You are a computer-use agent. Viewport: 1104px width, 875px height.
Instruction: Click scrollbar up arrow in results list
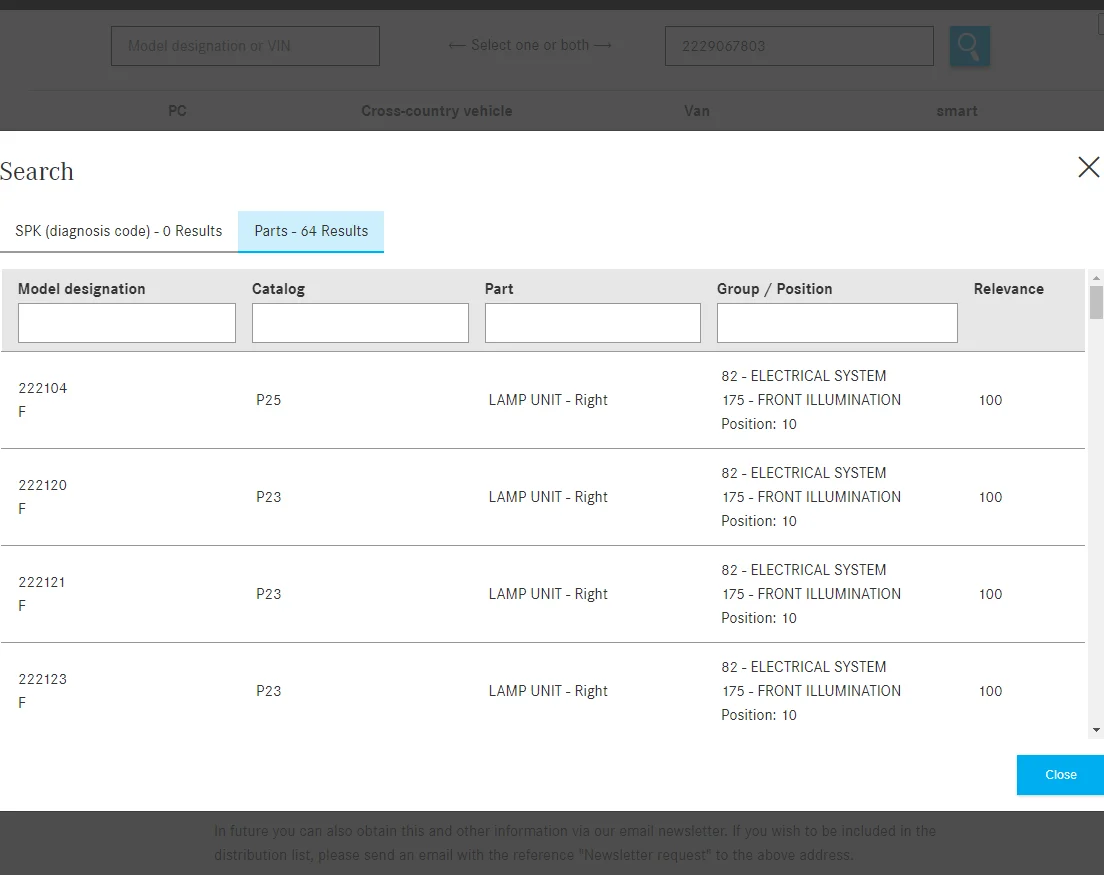point(1096,278)
